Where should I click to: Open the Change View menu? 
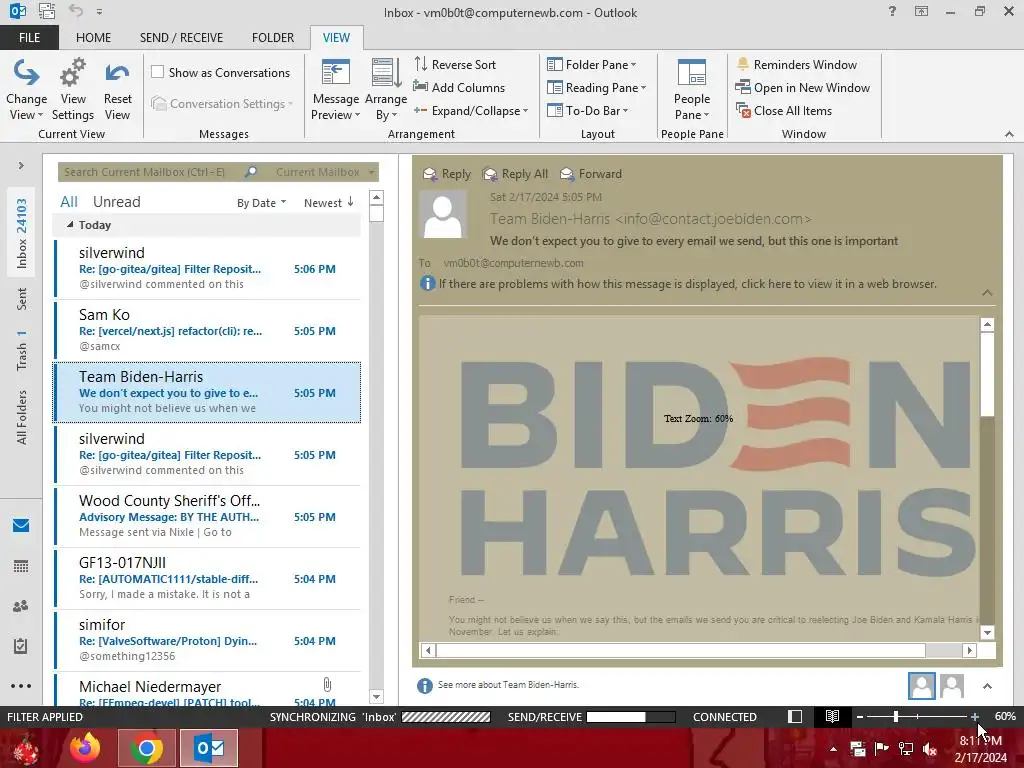[26, 90]
